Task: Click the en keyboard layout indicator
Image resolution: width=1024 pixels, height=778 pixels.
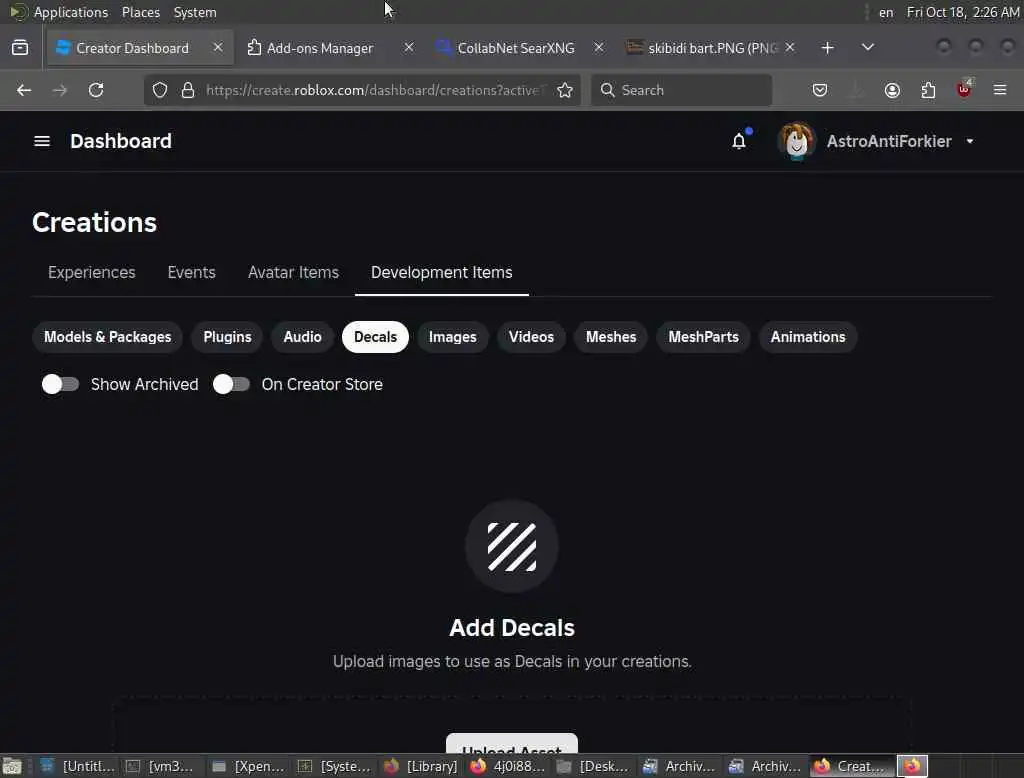Action: point(886,12)
